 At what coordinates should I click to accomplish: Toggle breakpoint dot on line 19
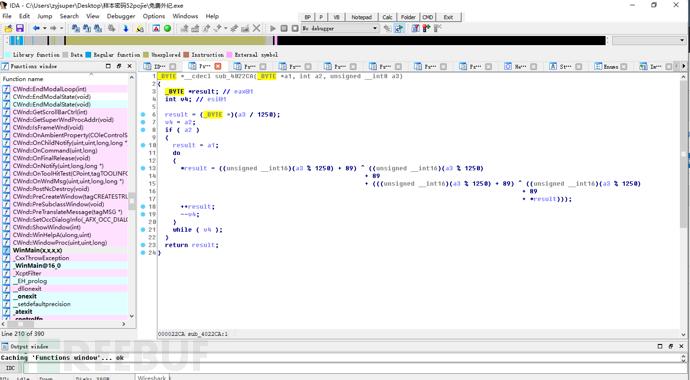pyautogui.click(x=143, y=214)
